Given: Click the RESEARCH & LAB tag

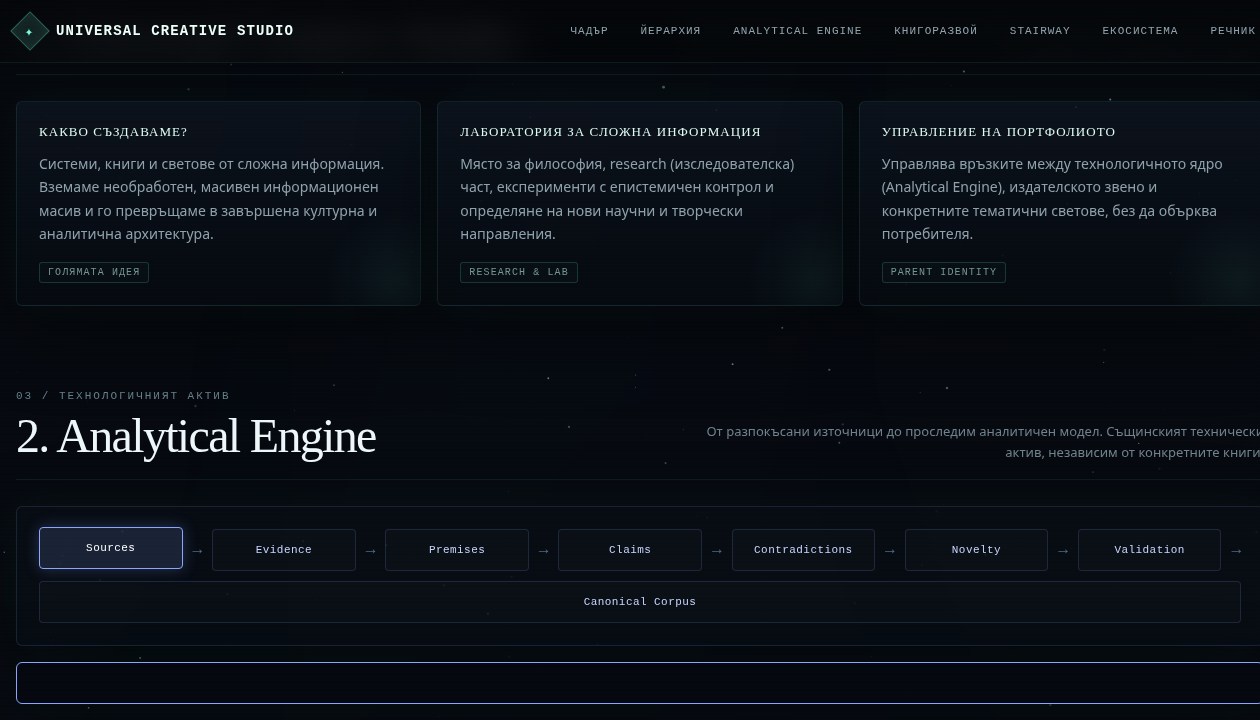Looking at the screenshot, I should pos(519,272).
